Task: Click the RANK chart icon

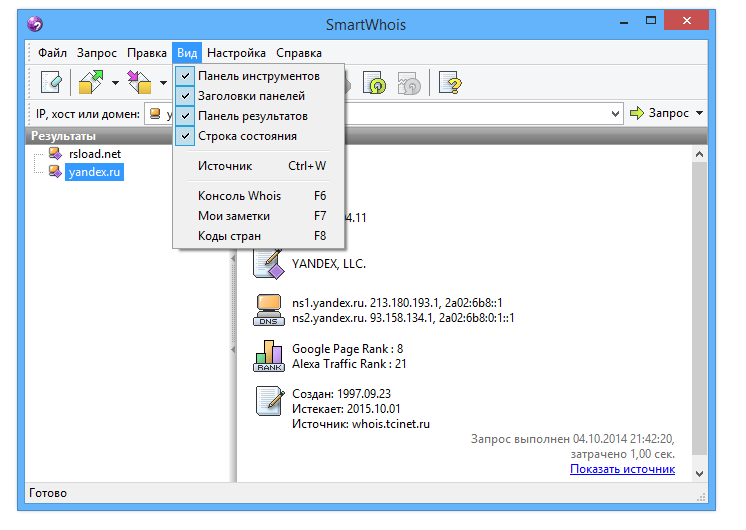Action: coord(269,356)
